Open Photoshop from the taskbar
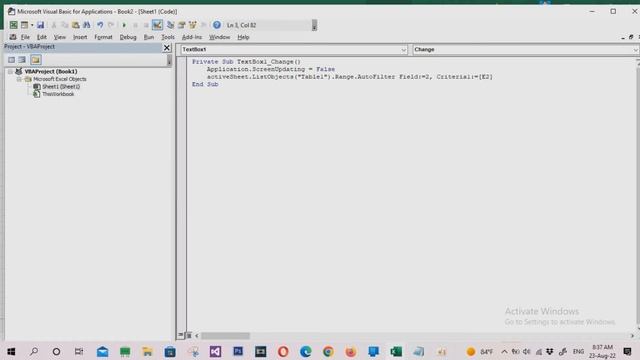The width and height of the screenshot is (640, 360). 238,351
